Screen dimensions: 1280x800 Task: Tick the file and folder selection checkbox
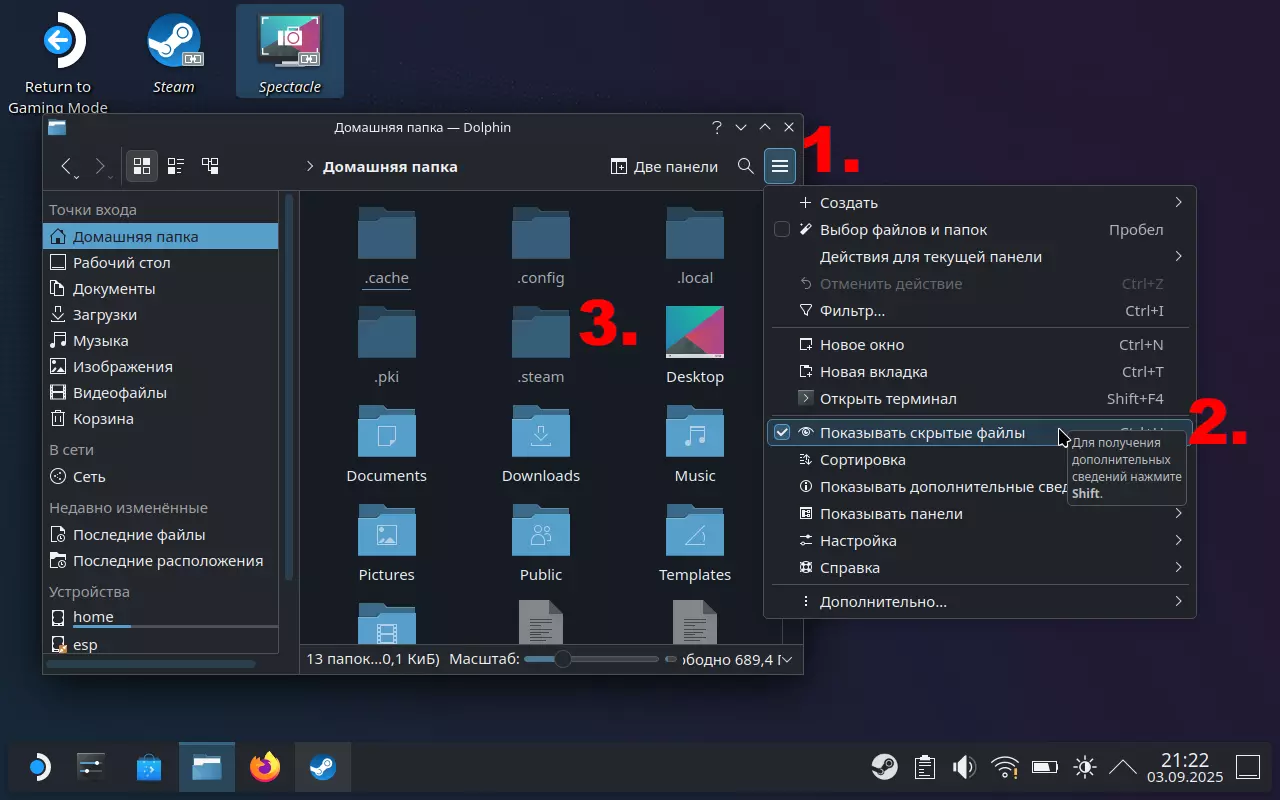pyautogui.click(x=782, y=230)
